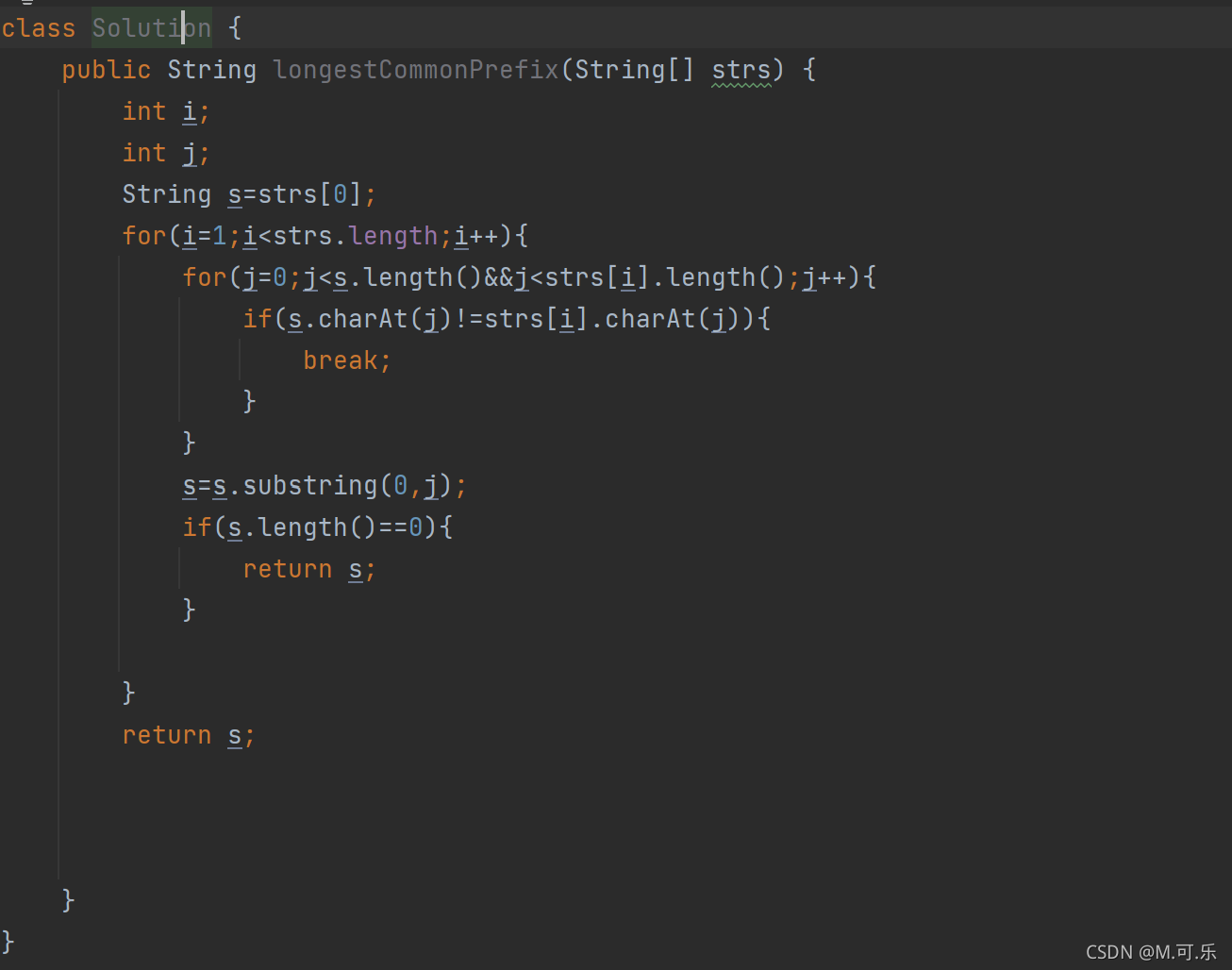Place cursor on the public keyword
The image size is (1232, 970).
pos(106,69)
